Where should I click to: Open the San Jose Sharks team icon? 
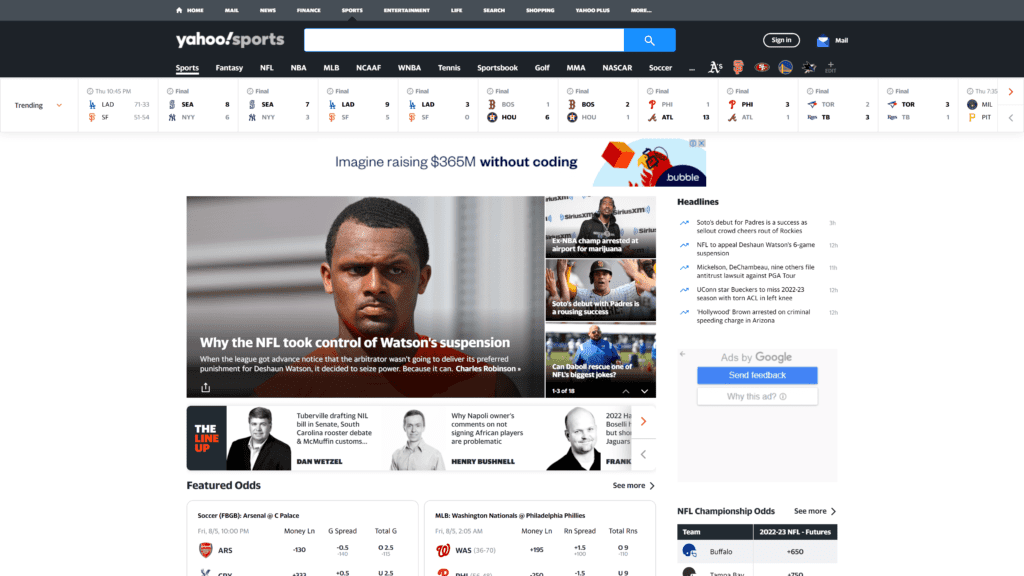point(808,67)
